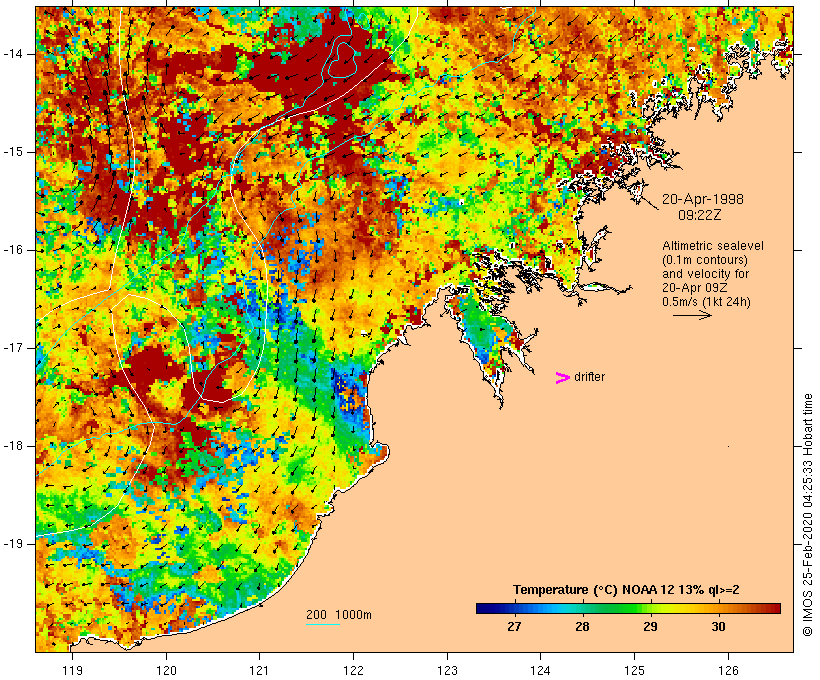Click the longitude axis label 119
This screenshot has height=680, width=820.
(x=72, y=670)
